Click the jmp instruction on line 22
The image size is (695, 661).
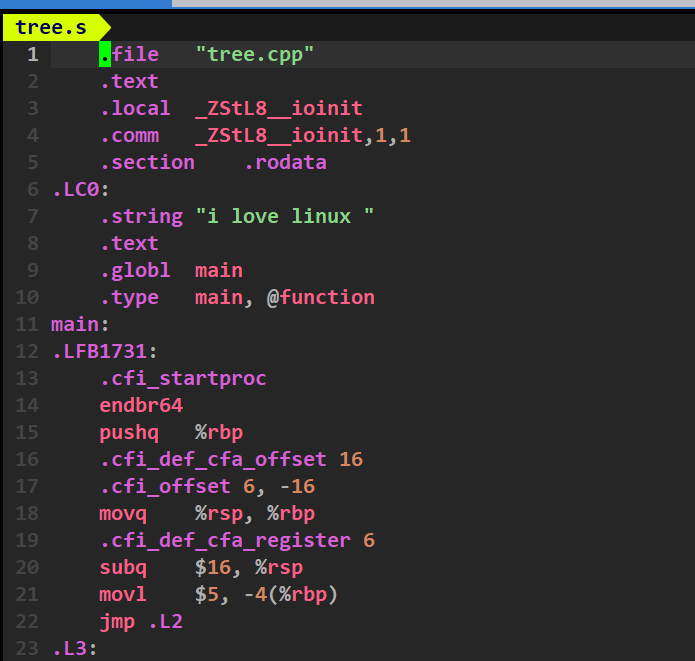(117, 622)
